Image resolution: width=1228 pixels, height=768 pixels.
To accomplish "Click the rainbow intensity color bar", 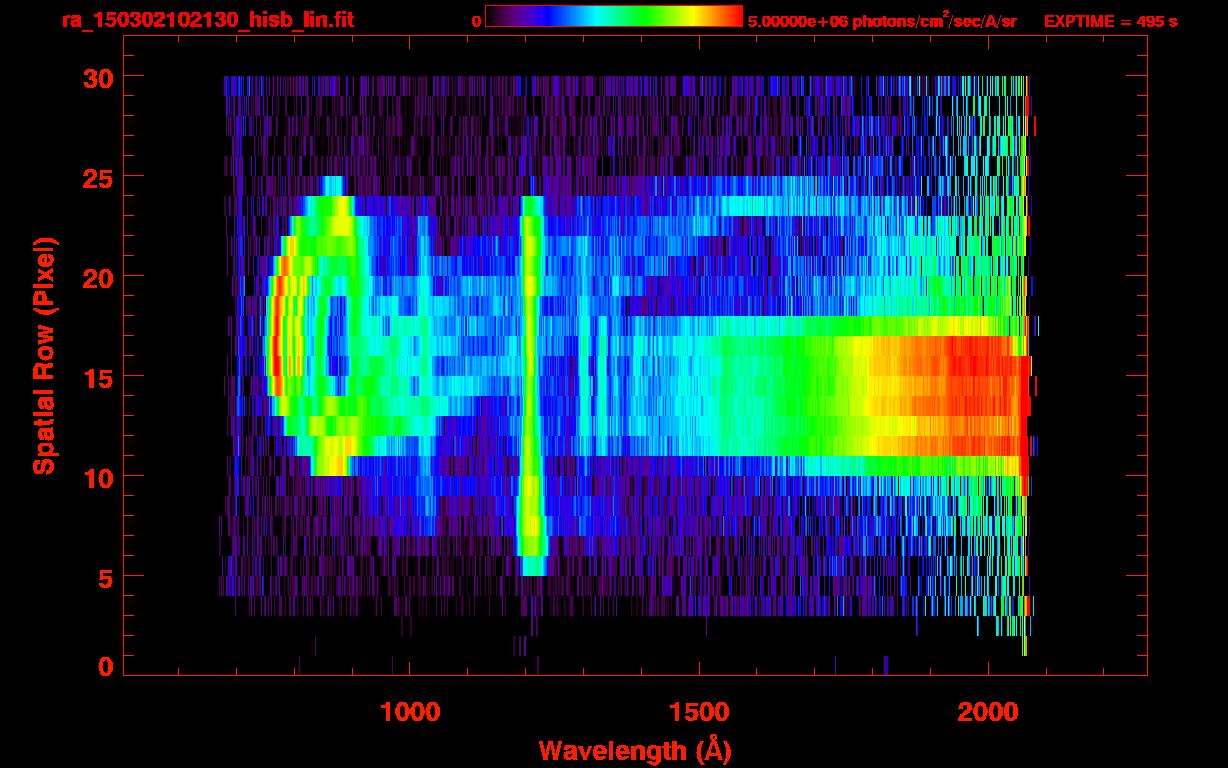I will 614,16.
